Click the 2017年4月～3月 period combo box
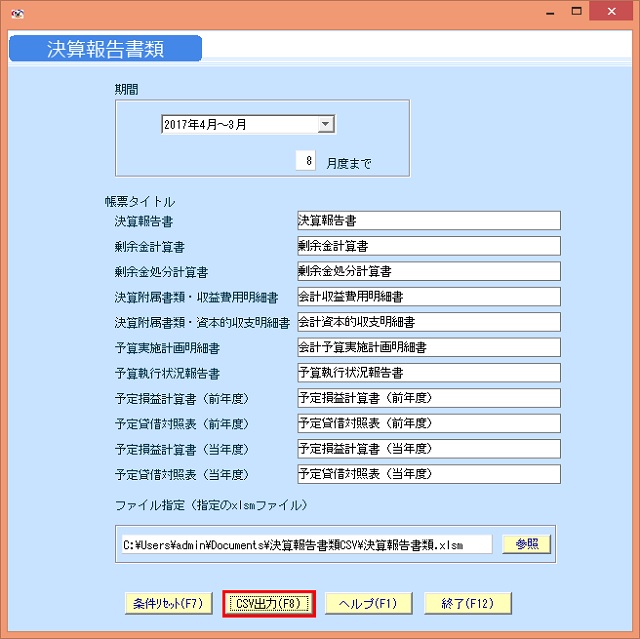The image size is (640, 639). (248, 124)
